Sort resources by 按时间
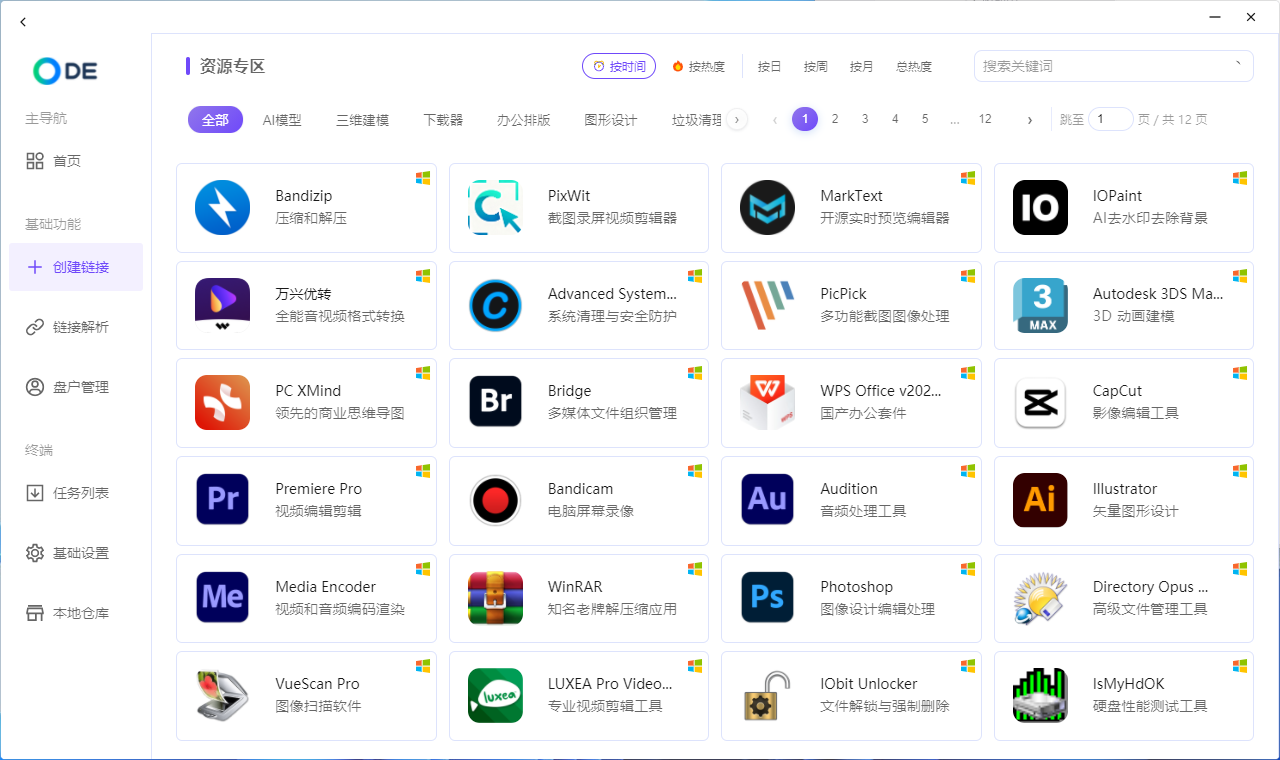The width and height of the screenshot is (1280, 760). (x=619, y=66)
